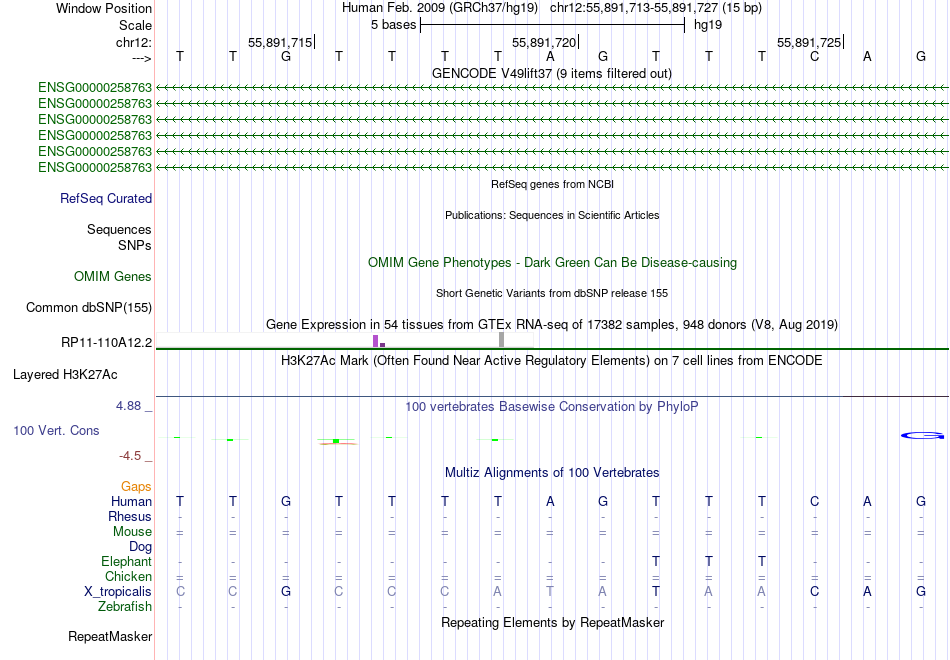Image resolution: width=950 pixels, height=660 pixels.
Task: Click the 'Human' species label
Action: click(131, 501)
